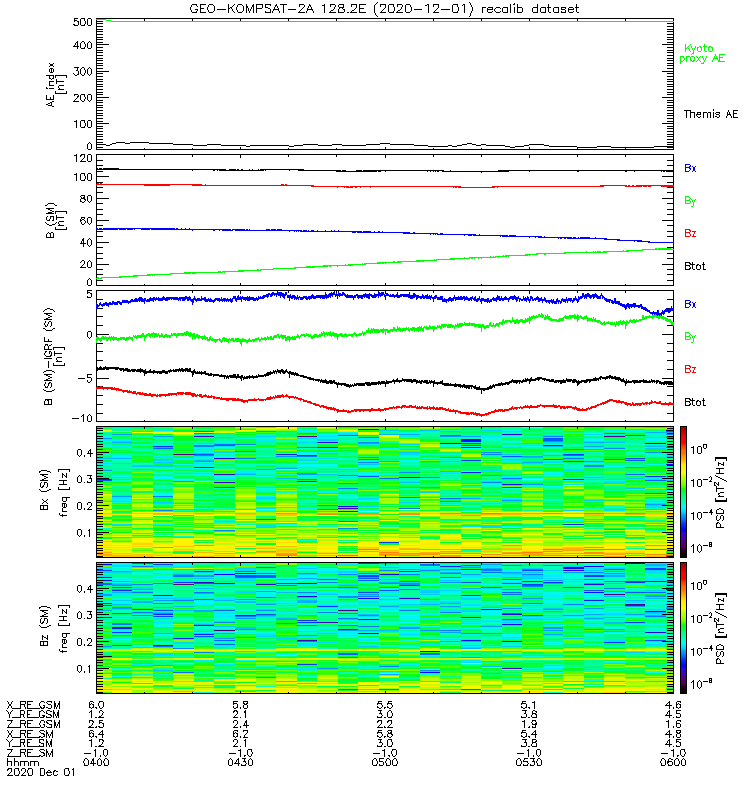Click the X_RE_GSM ephemeris row label
This screenshot has height=800, width=750.
coord(33,705)
